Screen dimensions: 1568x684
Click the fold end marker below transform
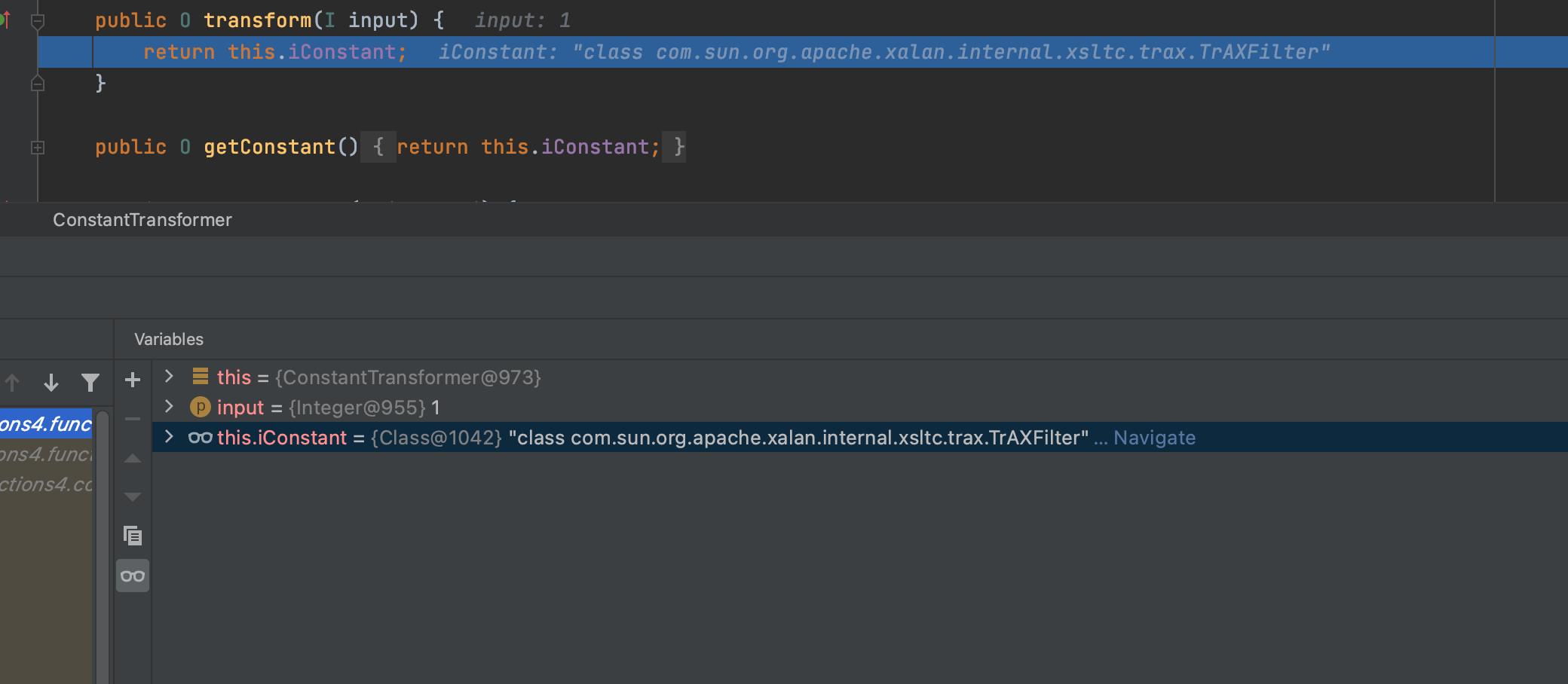coord(38,84)
